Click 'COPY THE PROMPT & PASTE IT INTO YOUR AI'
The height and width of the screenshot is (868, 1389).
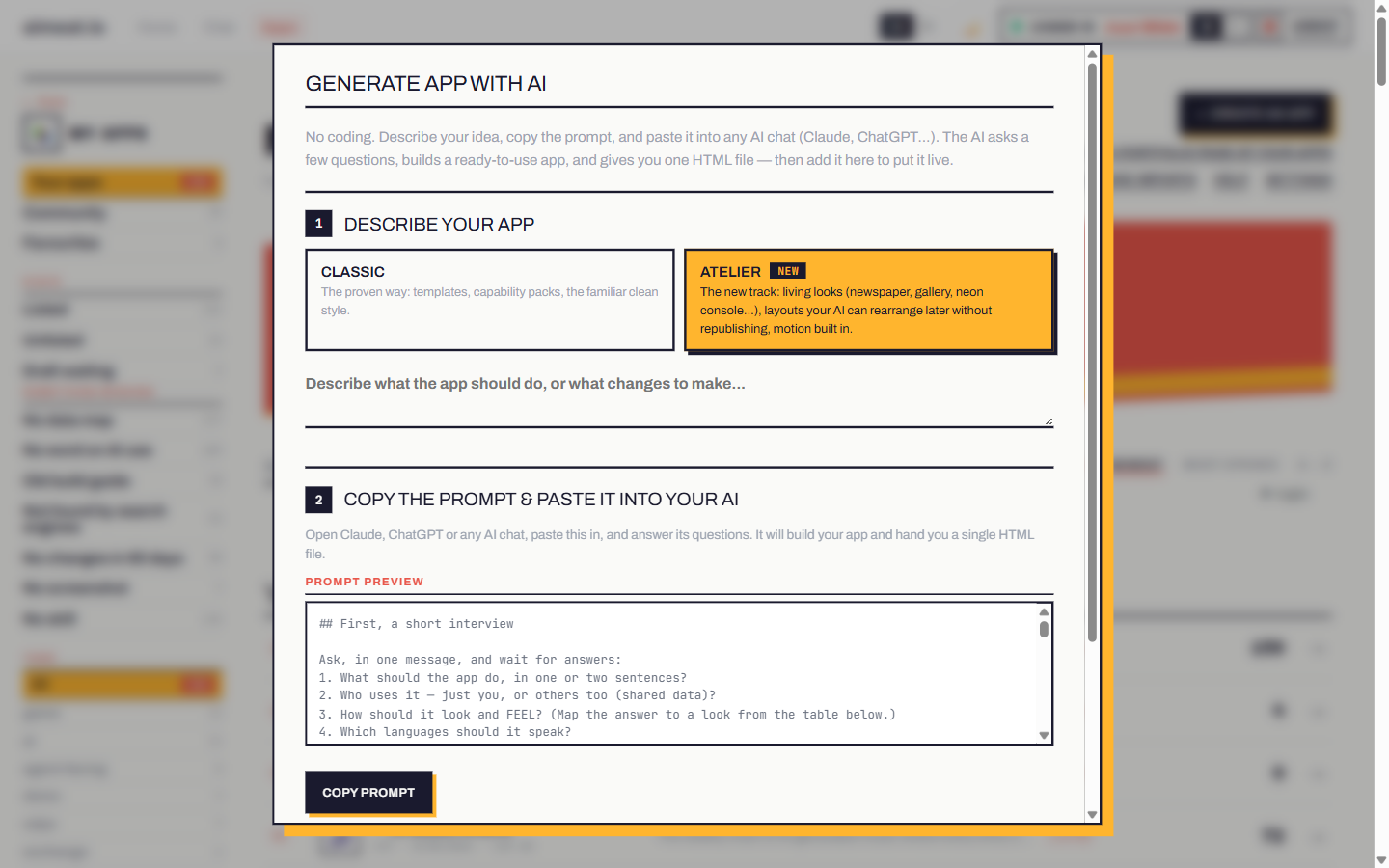click(x=541, y=500)
